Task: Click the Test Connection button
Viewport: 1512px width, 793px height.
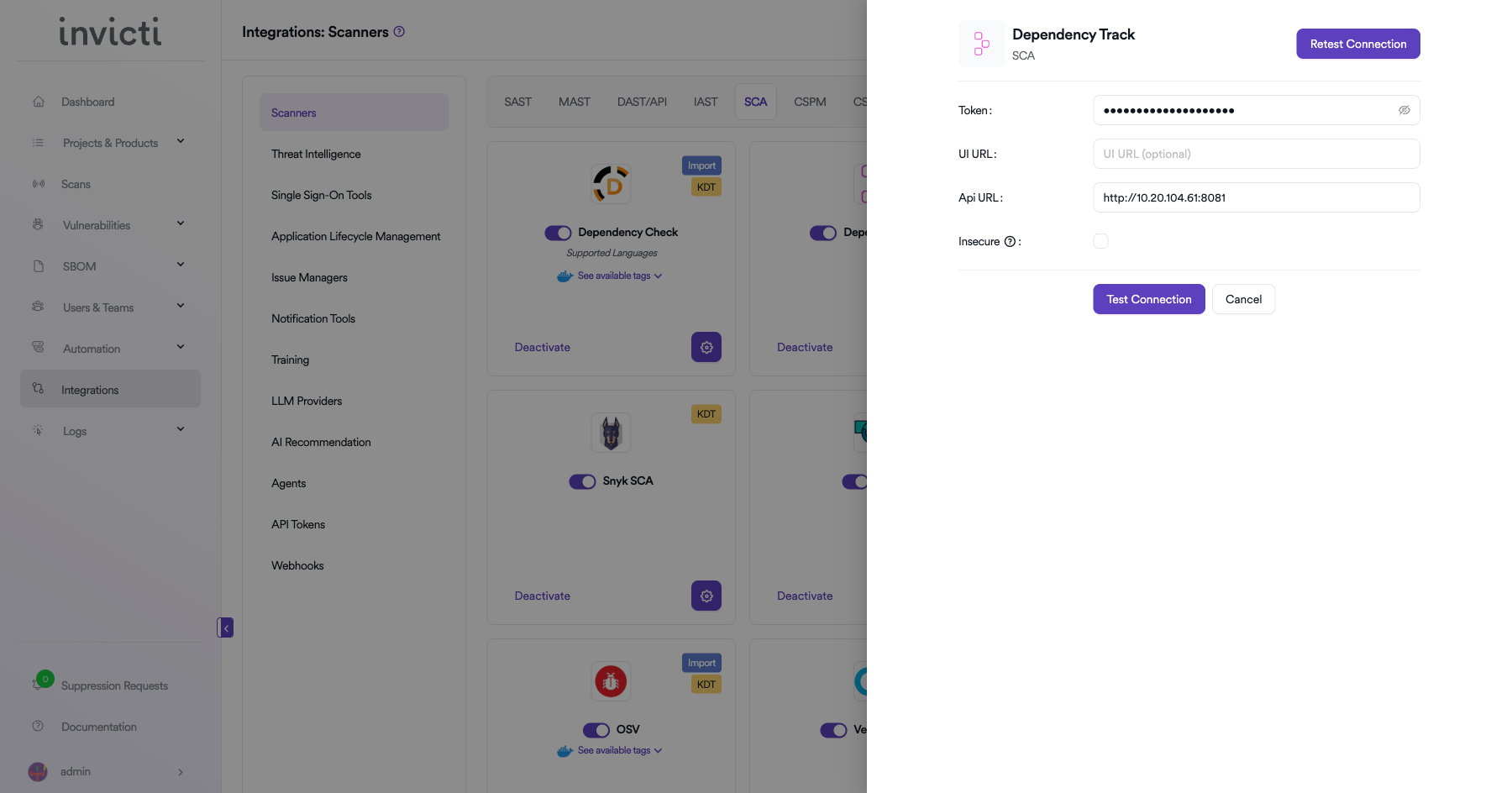Action: (1148, 299)
